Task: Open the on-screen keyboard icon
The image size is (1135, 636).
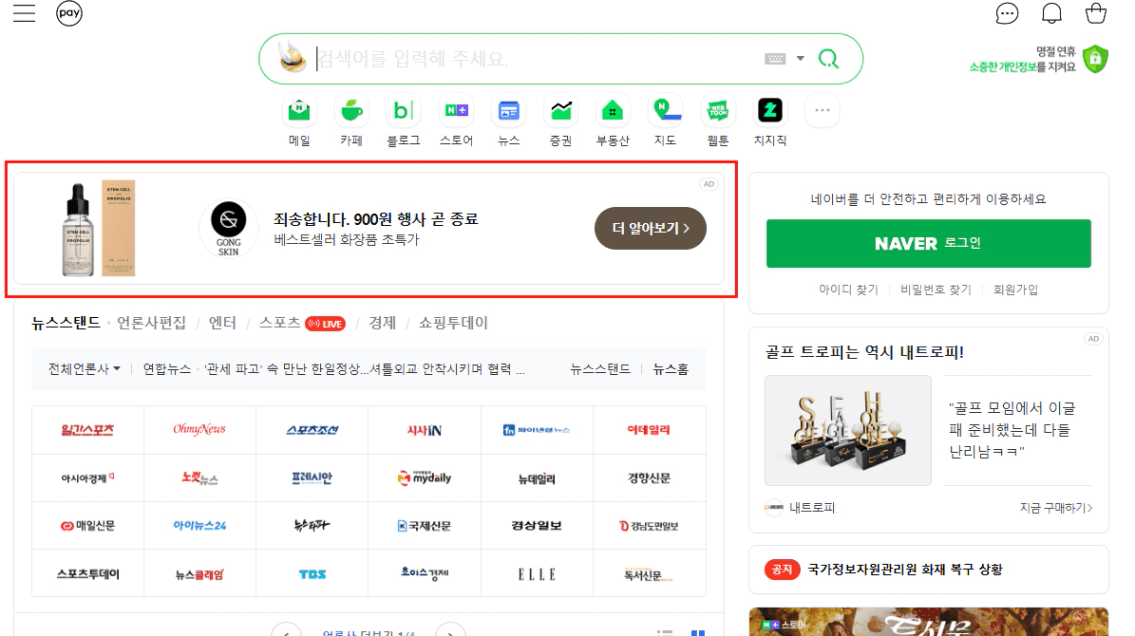Action: pos(775,59)
